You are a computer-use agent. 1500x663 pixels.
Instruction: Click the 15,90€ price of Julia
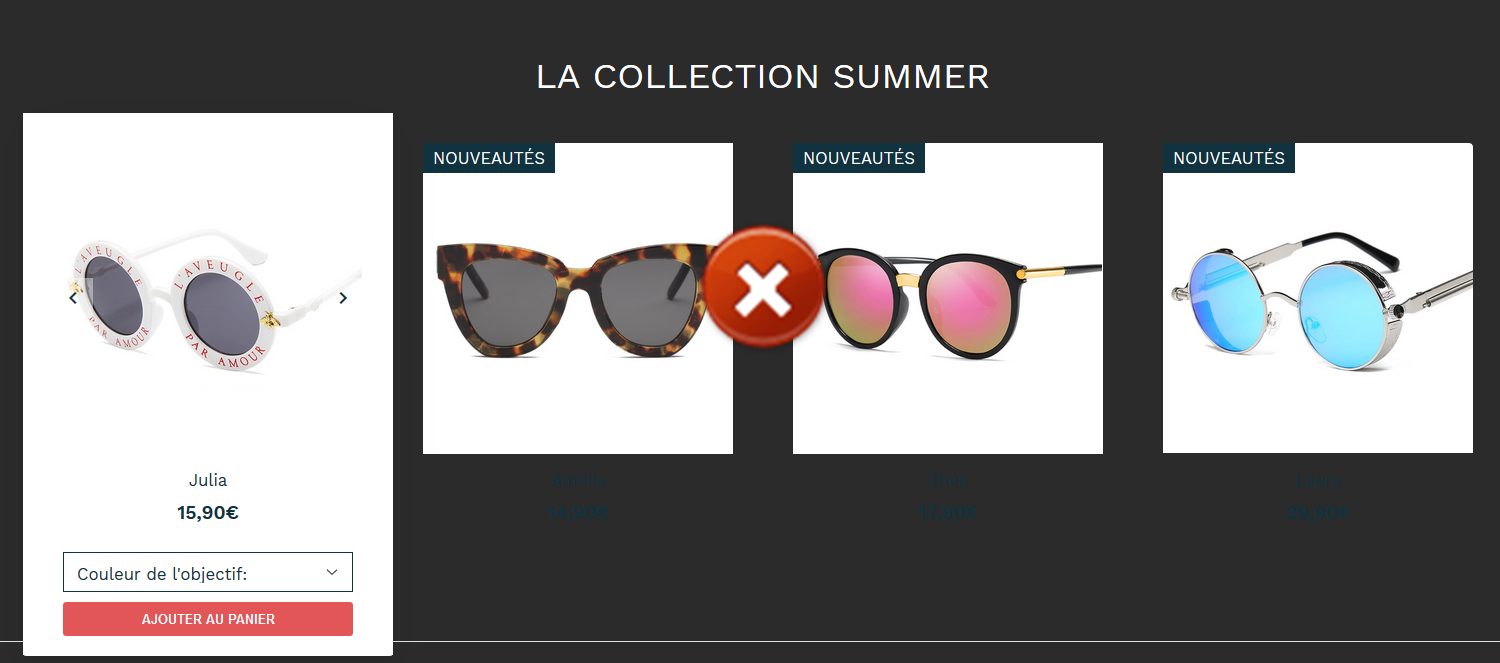click(x=208, y=513)
